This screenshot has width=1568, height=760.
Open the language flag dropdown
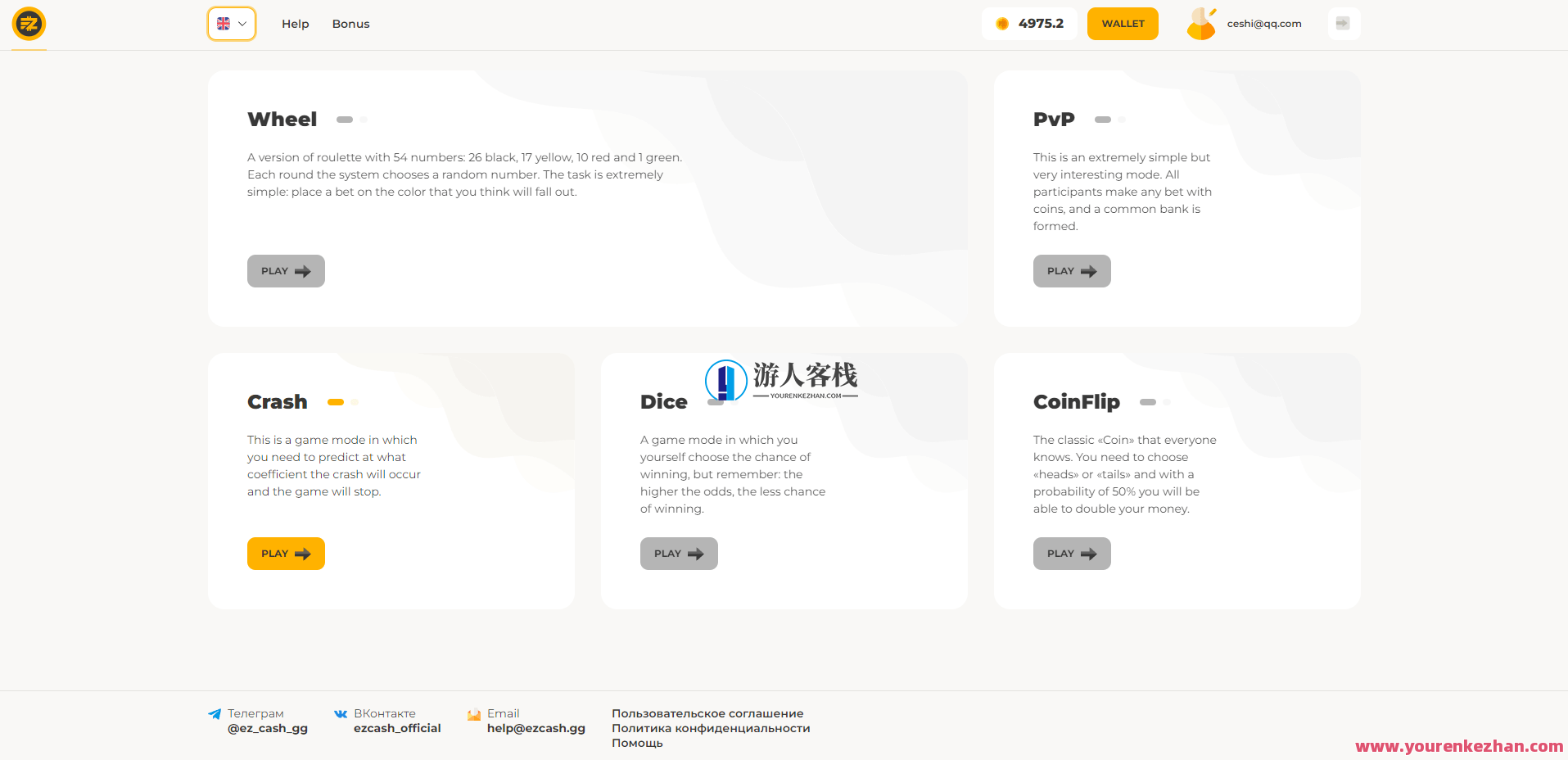[x=232, y=24]
